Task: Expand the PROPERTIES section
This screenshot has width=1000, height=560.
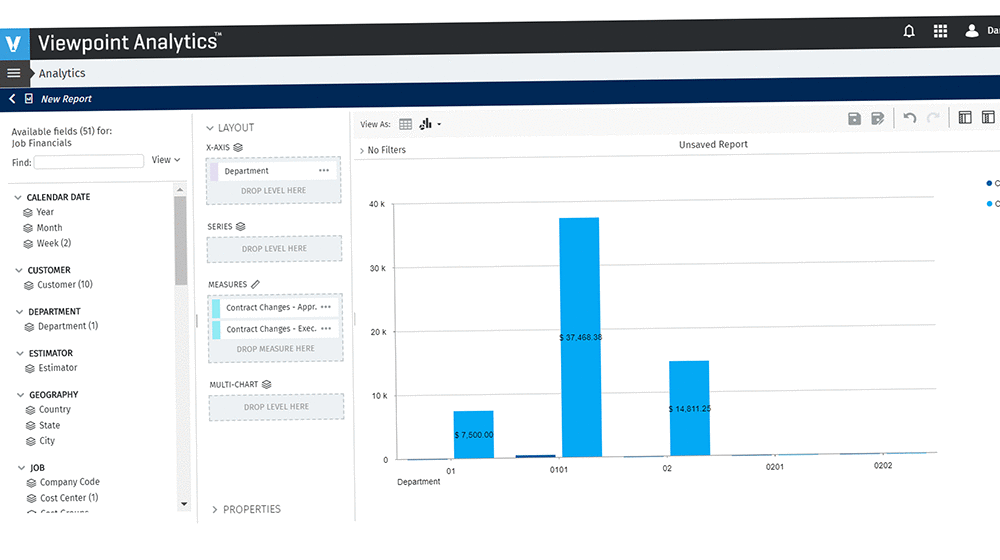Action: (214, 509)
